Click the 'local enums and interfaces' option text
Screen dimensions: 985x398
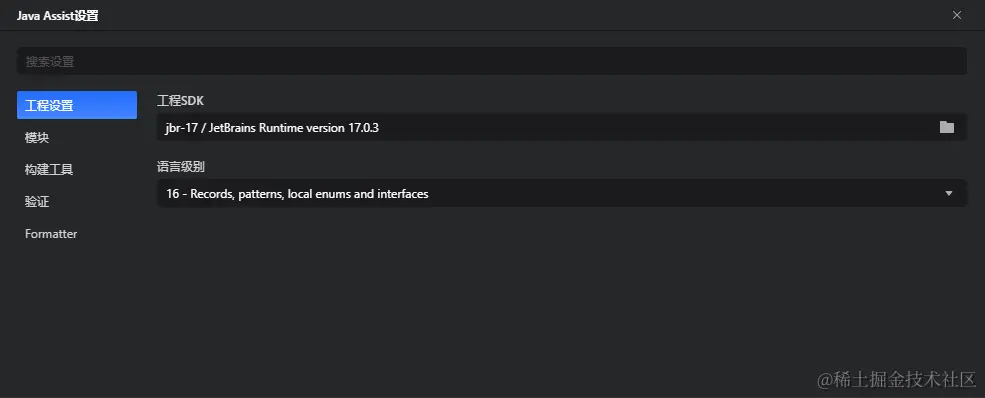click(358, 194)
